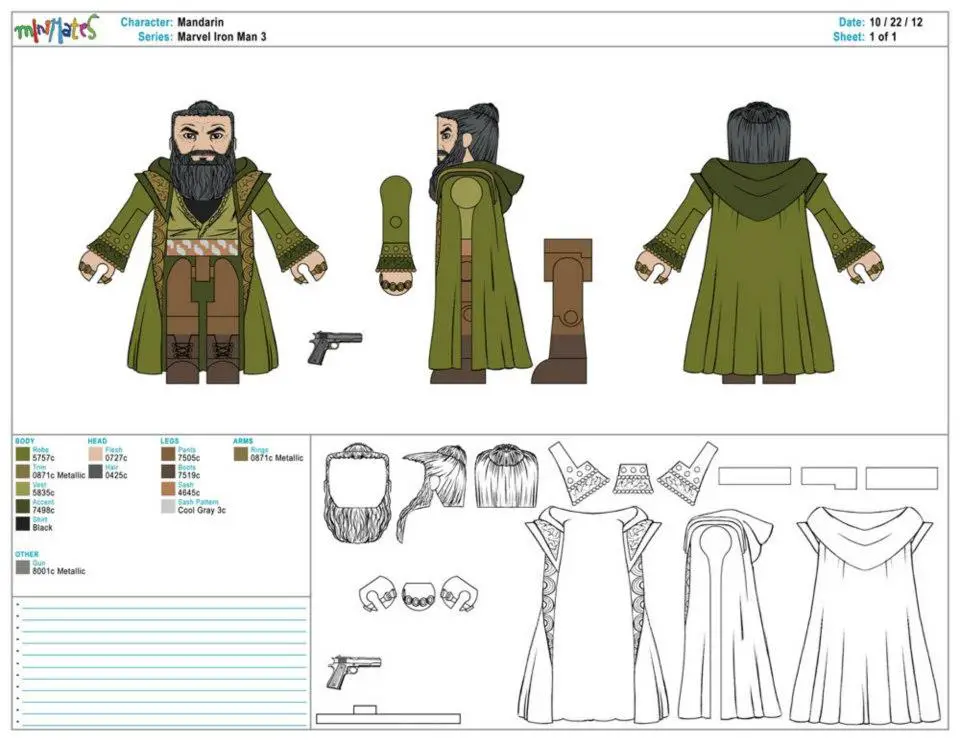Image resolution: width=960 pixels, height=741 pixels.
Task: Click the HEAD section heading
Action: [97, 441]
